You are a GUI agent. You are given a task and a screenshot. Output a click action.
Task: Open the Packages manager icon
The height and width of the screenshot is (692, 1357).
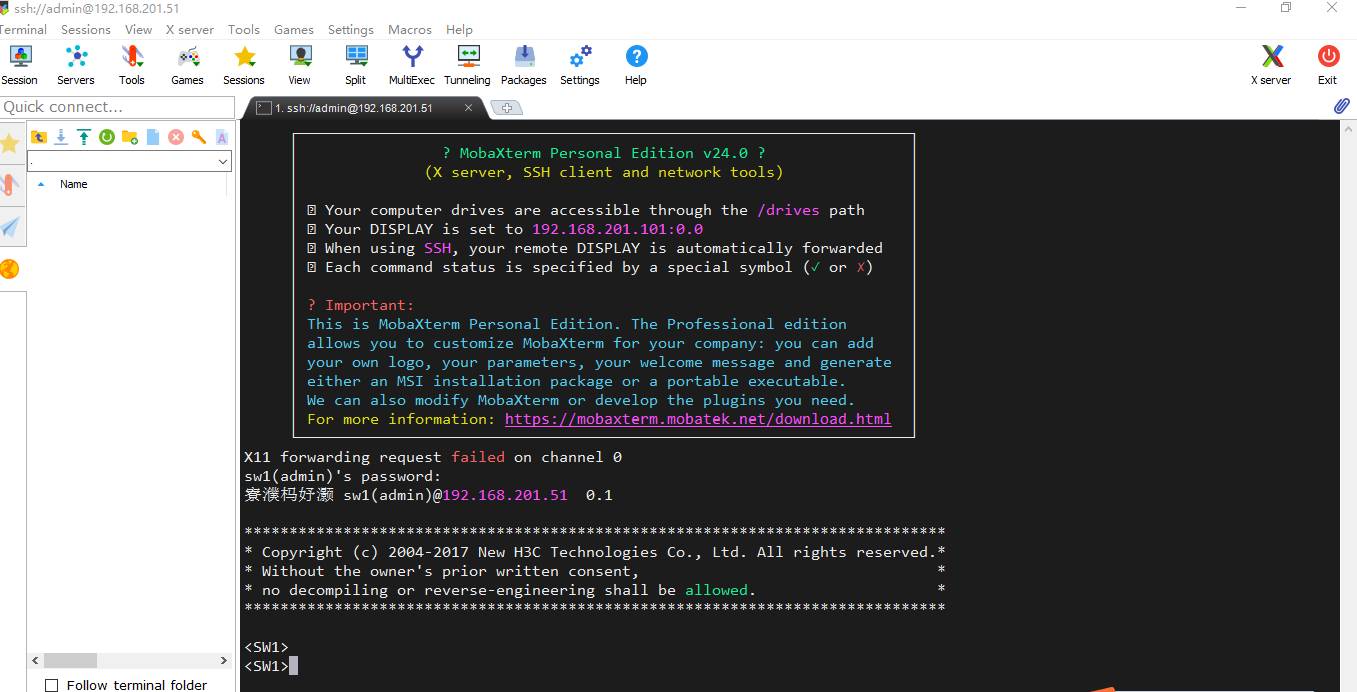[524, 65]
